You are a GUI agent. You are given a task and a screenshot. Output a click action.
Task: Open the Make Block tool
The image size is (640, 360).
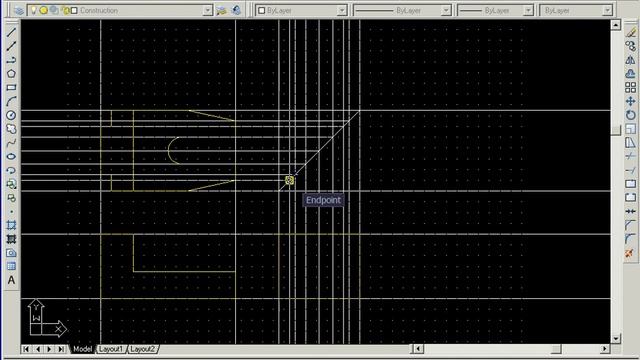click(x=11, y=198)
